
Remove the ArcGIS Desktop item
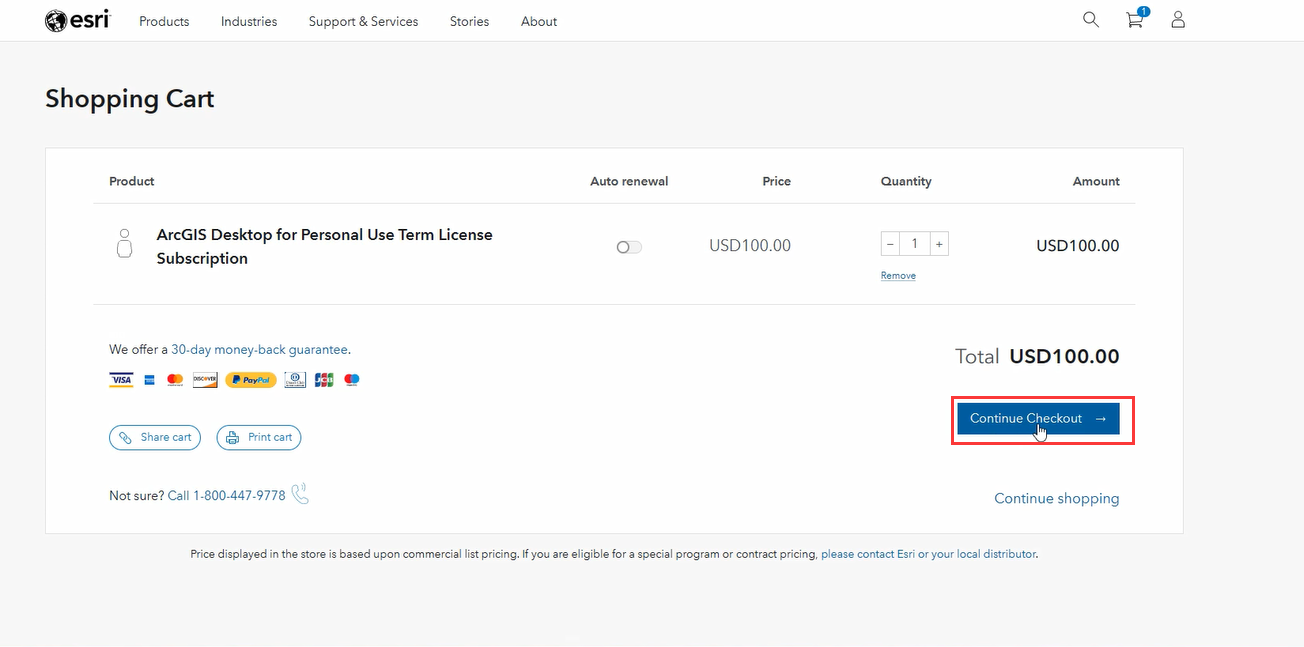point(898,275)
